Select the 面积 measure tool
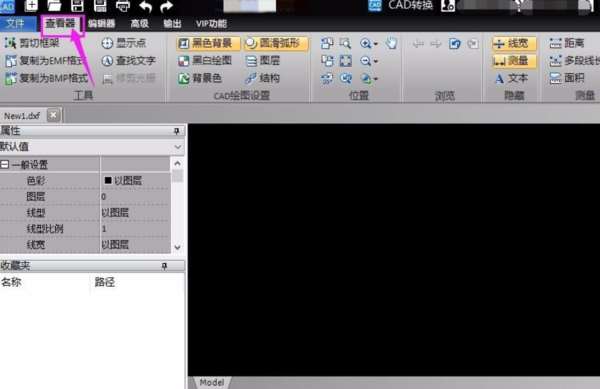Image resolution: width=600 pixels, height=389 pixels. (x=567, y=78)
